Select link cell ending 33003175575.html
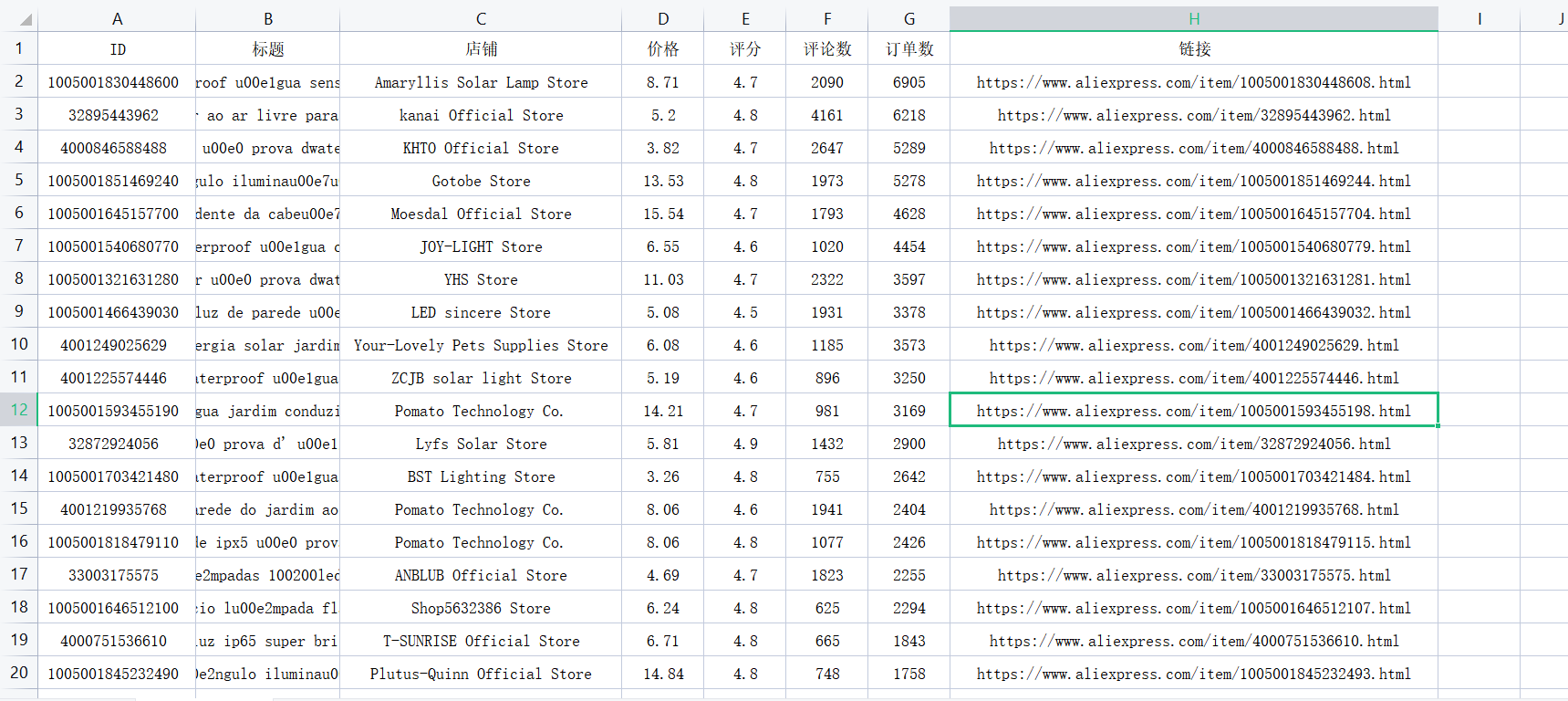The image size is (1568, 701). click(x=1194, y=574)
